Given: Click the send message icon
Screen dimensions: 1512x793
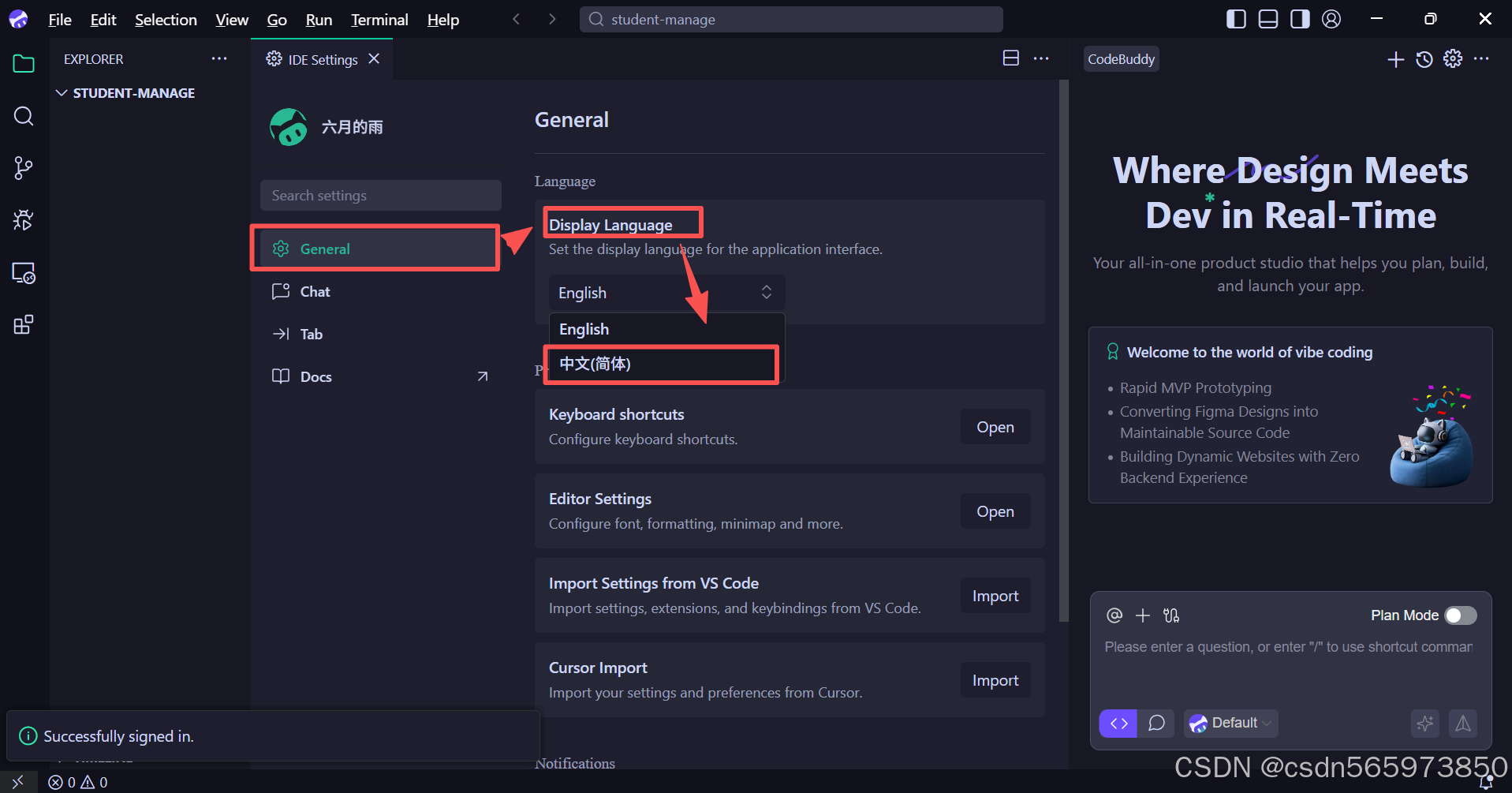Looking at the screenshot, I should (1463, 723).
